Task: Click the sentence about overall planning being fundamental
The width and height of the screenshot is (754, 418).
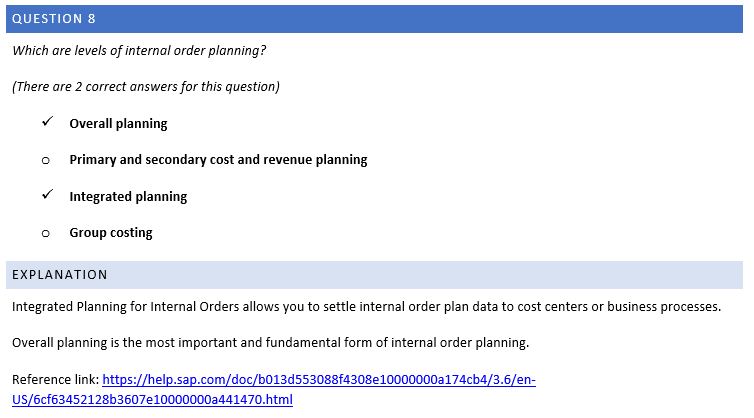Action: 270,343
